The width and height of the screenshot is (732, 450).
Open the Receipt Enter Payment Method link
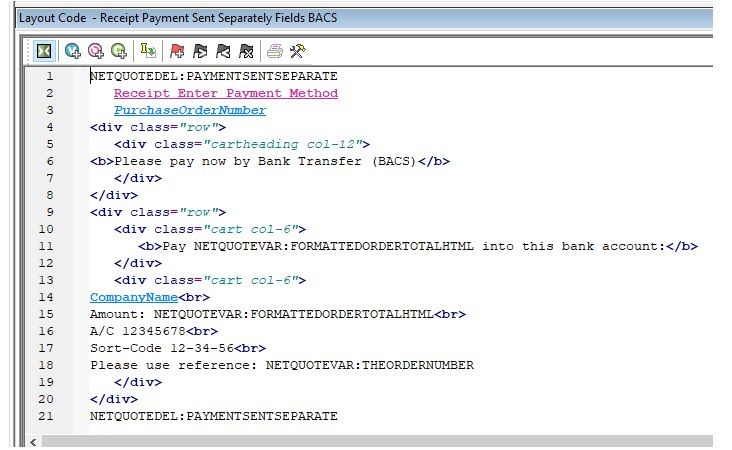point(225,93)
